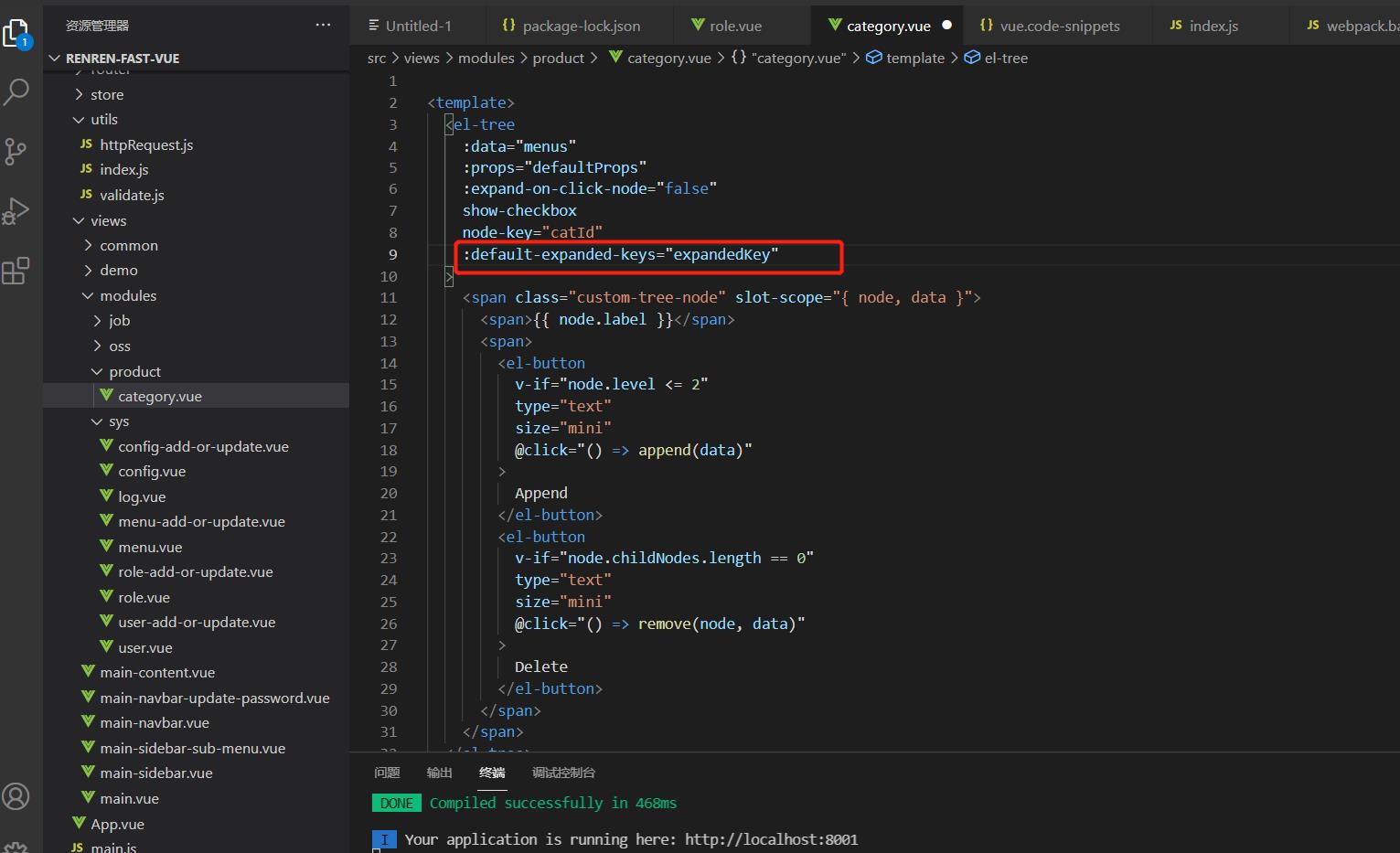Click the product breadcrumb segment
1400x853 pixels.
[x=558, y=58]
